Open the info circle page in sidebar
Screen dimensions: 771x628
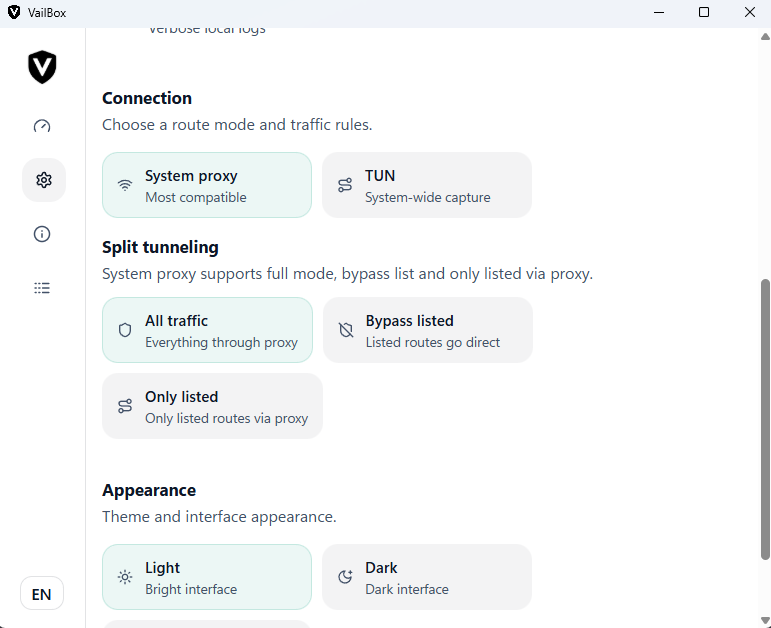click(x=42, y=234)
